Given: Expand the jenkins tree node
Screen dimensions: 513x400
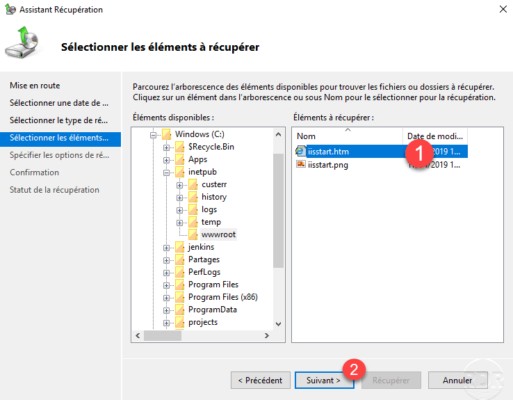Looking at the screenshot, I should (166, 248).
